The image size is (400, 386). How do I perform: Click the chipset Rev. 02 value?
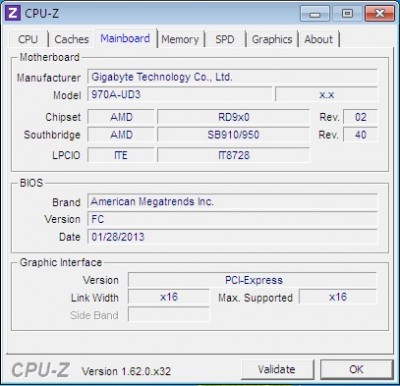(360, 117)
